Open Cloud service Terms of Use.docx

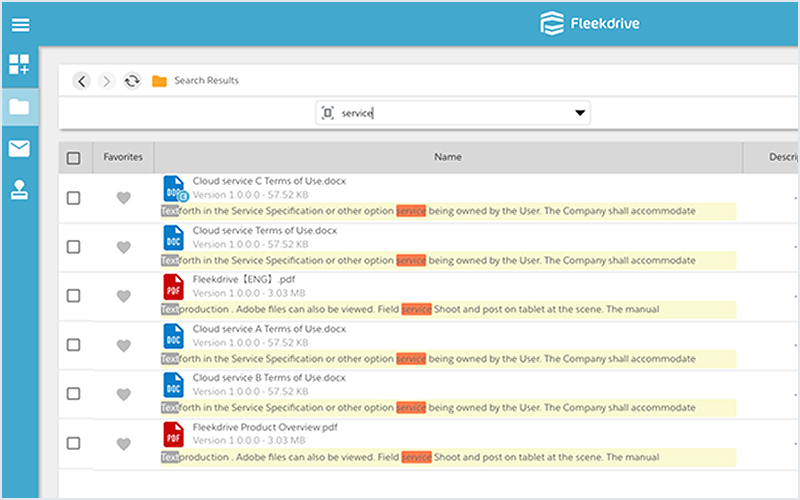(265, 231)
